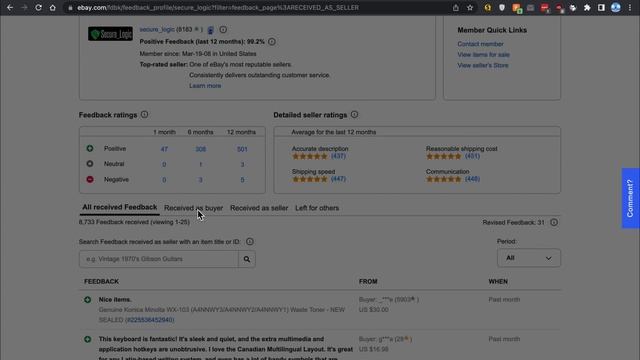Click info icon beside Search Feedback label
This screenshot has height=360, width=640.
[x=250, y=242]
